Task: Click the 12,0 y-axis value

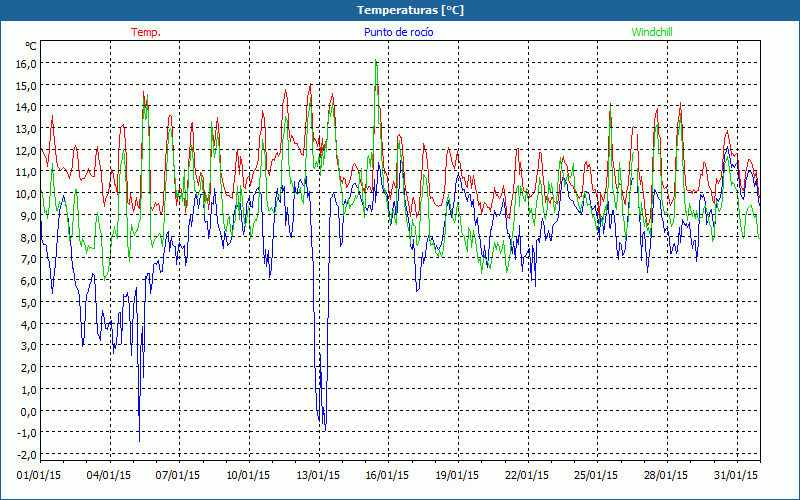Action: pyautogui.click(x=27, y=151)
